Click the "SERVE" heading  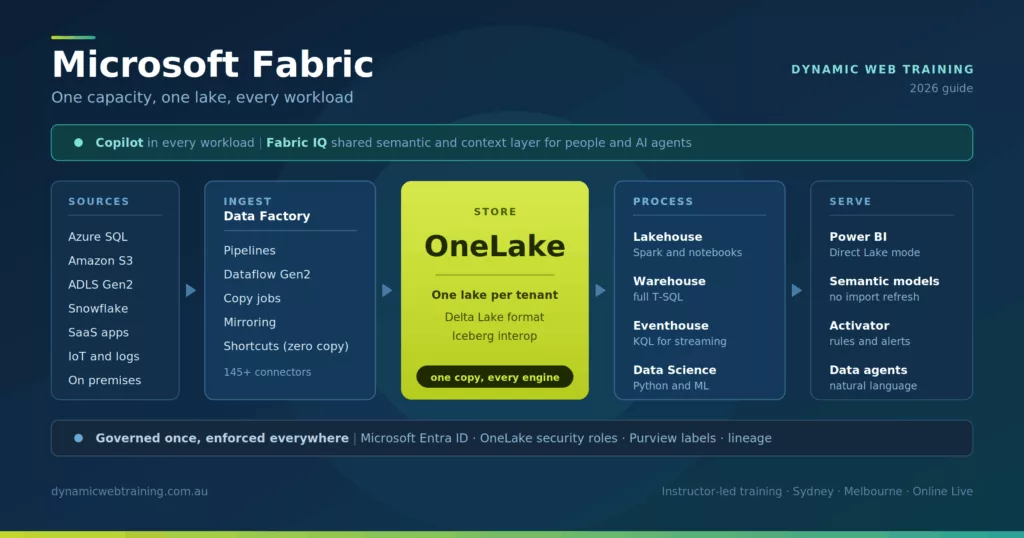(x=850, y=201)
